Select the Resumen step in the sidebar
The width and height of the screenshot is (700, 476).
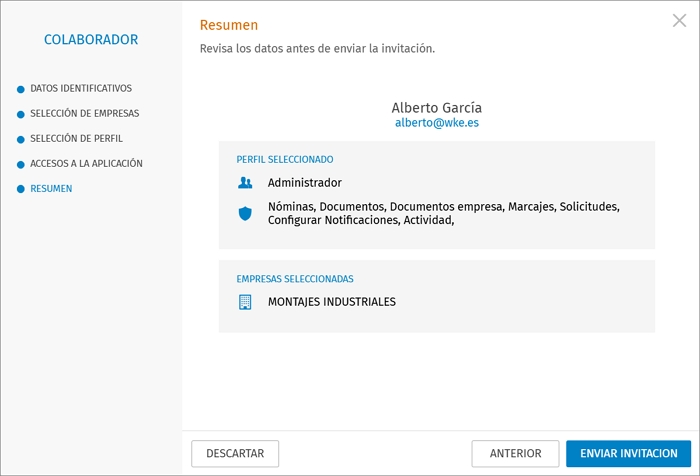point(51,188)
